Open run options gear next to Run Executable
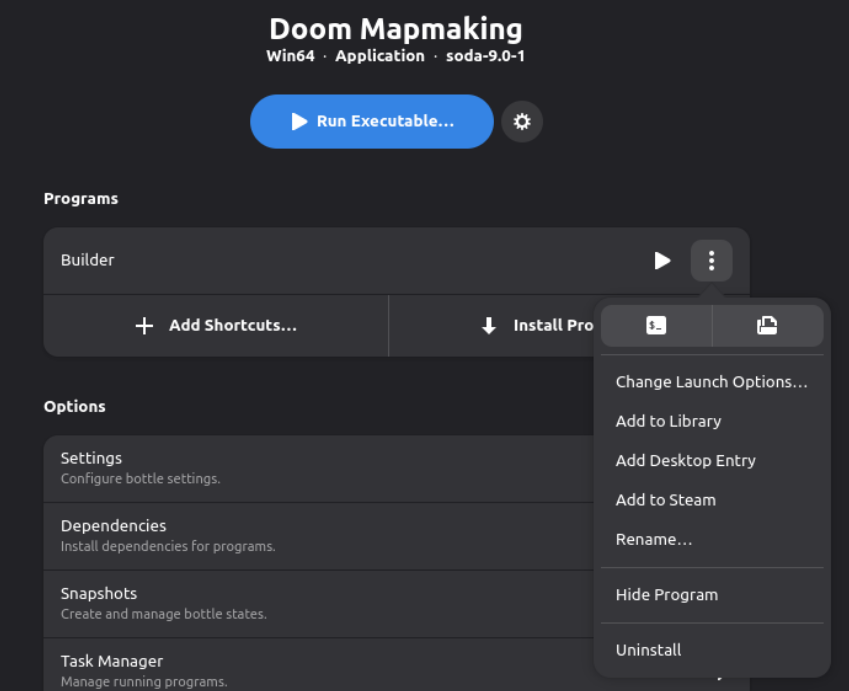This screenshot has height=691, width=849. point(521,122)
